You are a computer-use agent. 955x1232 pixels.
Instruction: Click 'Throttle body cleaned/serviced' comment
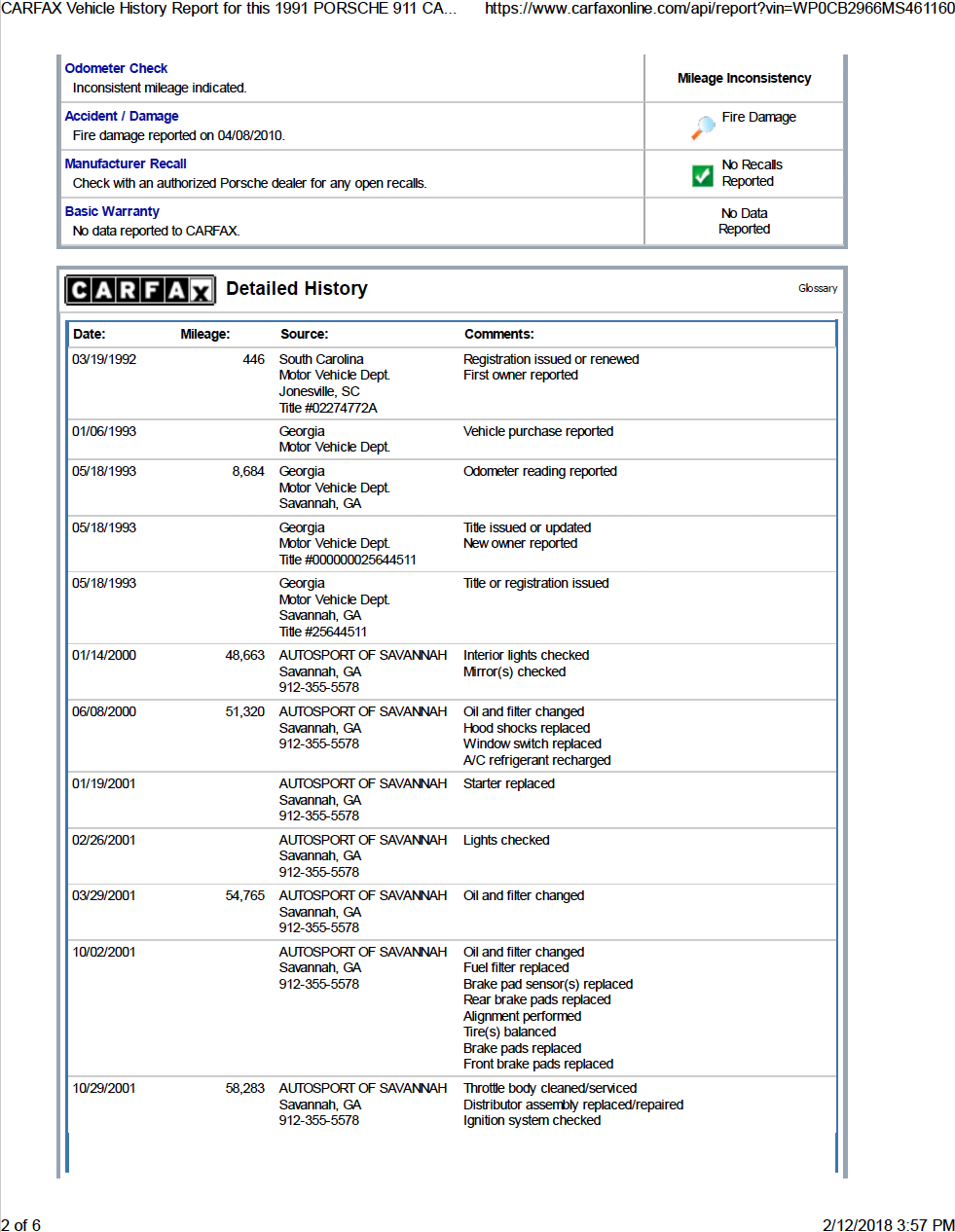pos(550,1088)
